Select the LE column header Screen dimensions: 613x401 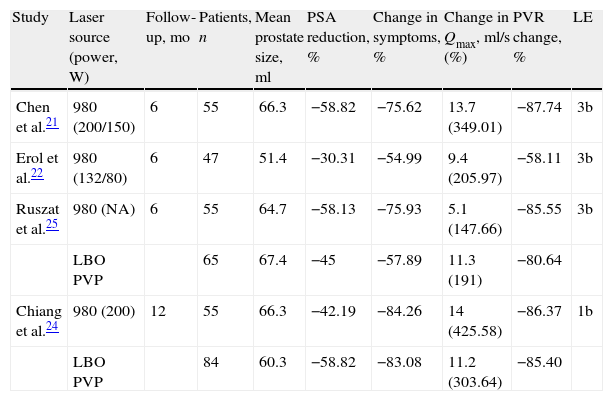coord(582,18)
